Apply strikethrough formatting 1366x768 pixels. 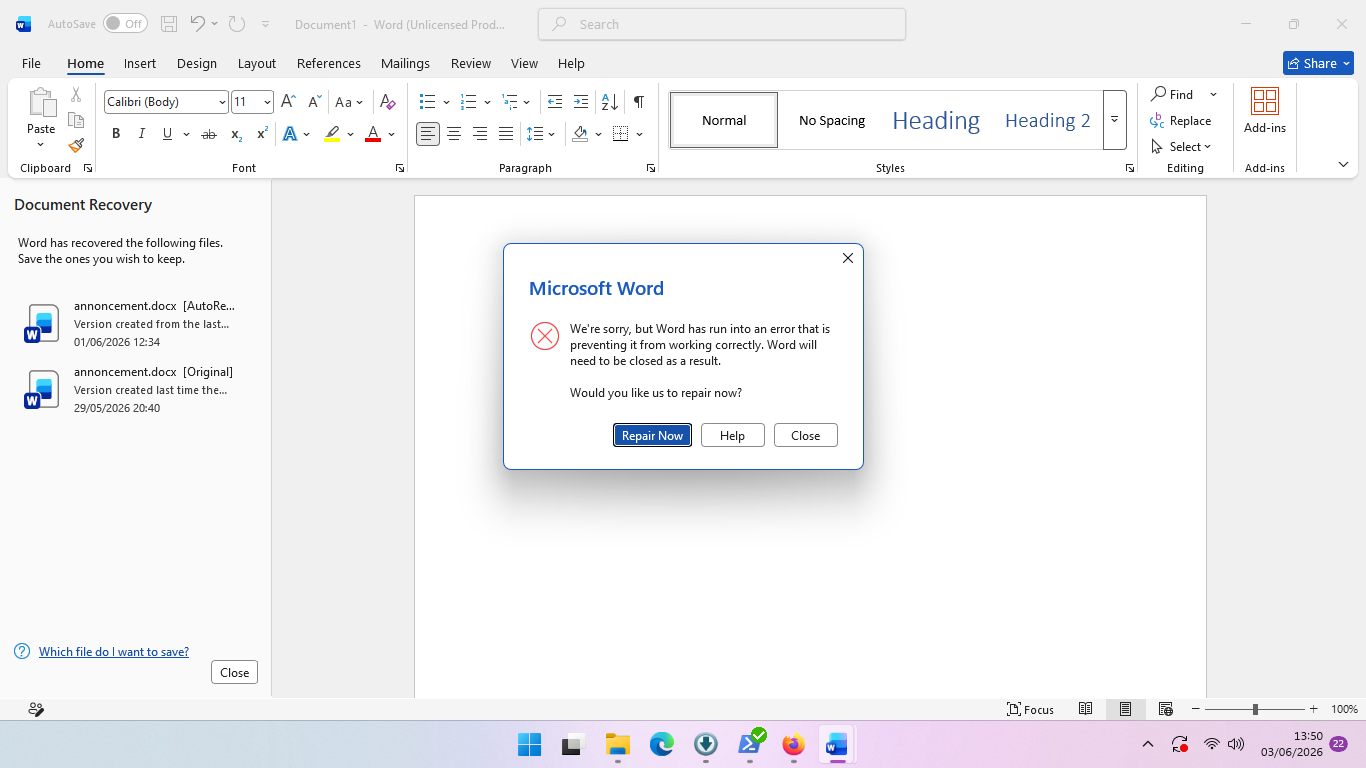[208, 134]
